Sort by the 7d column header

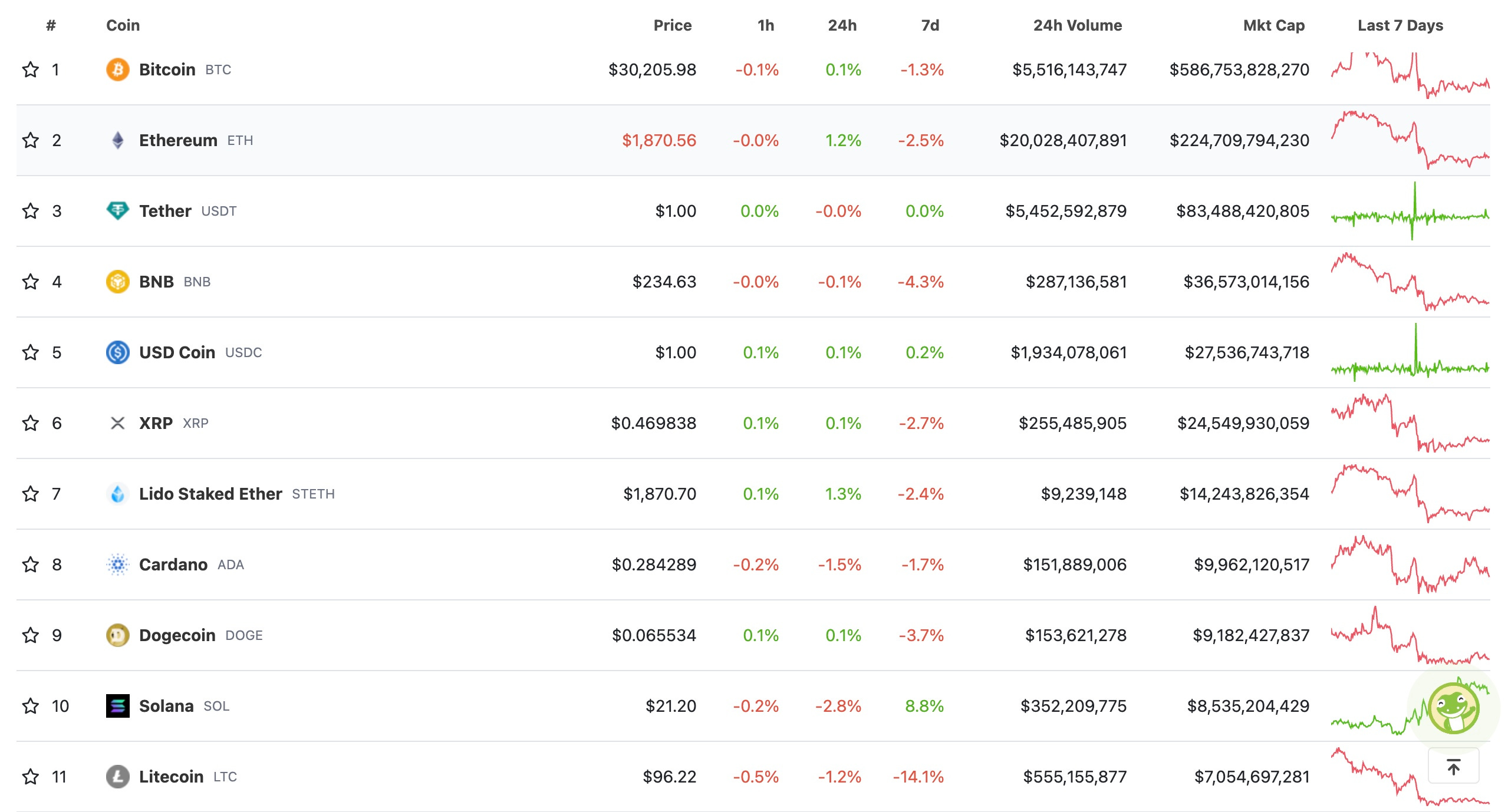[x=930, y=25]
